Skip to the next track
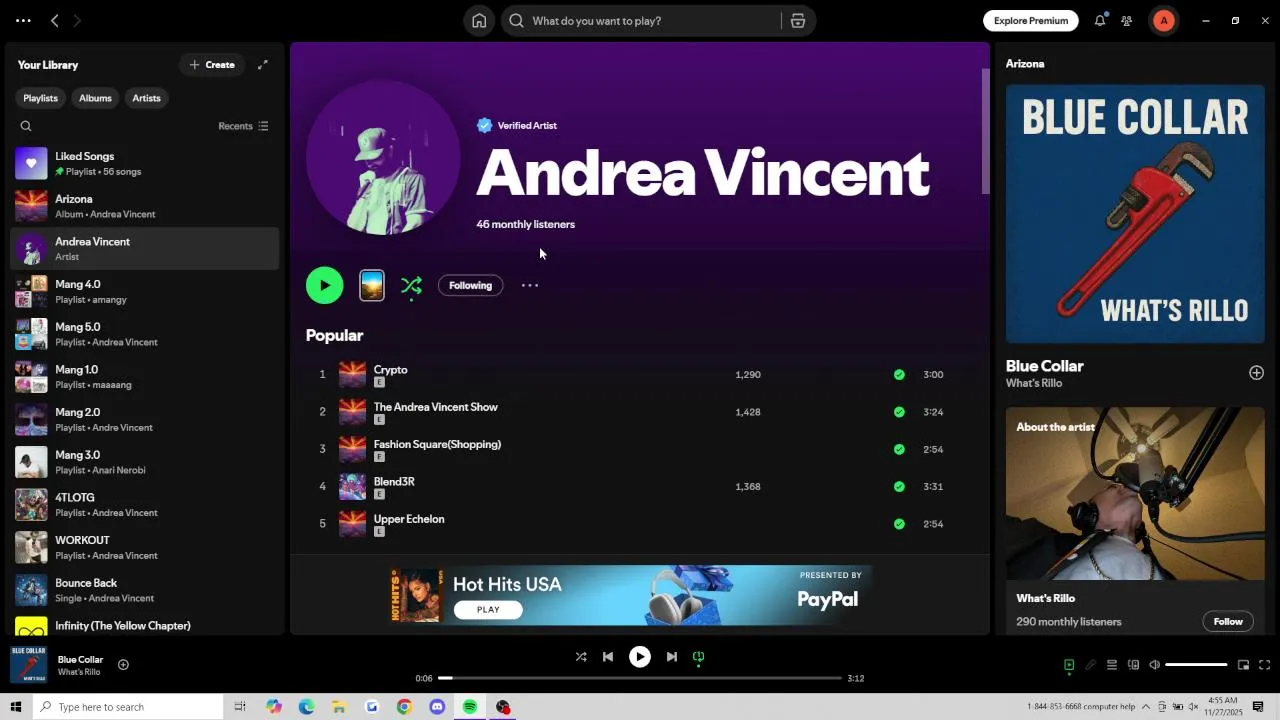 672,657
